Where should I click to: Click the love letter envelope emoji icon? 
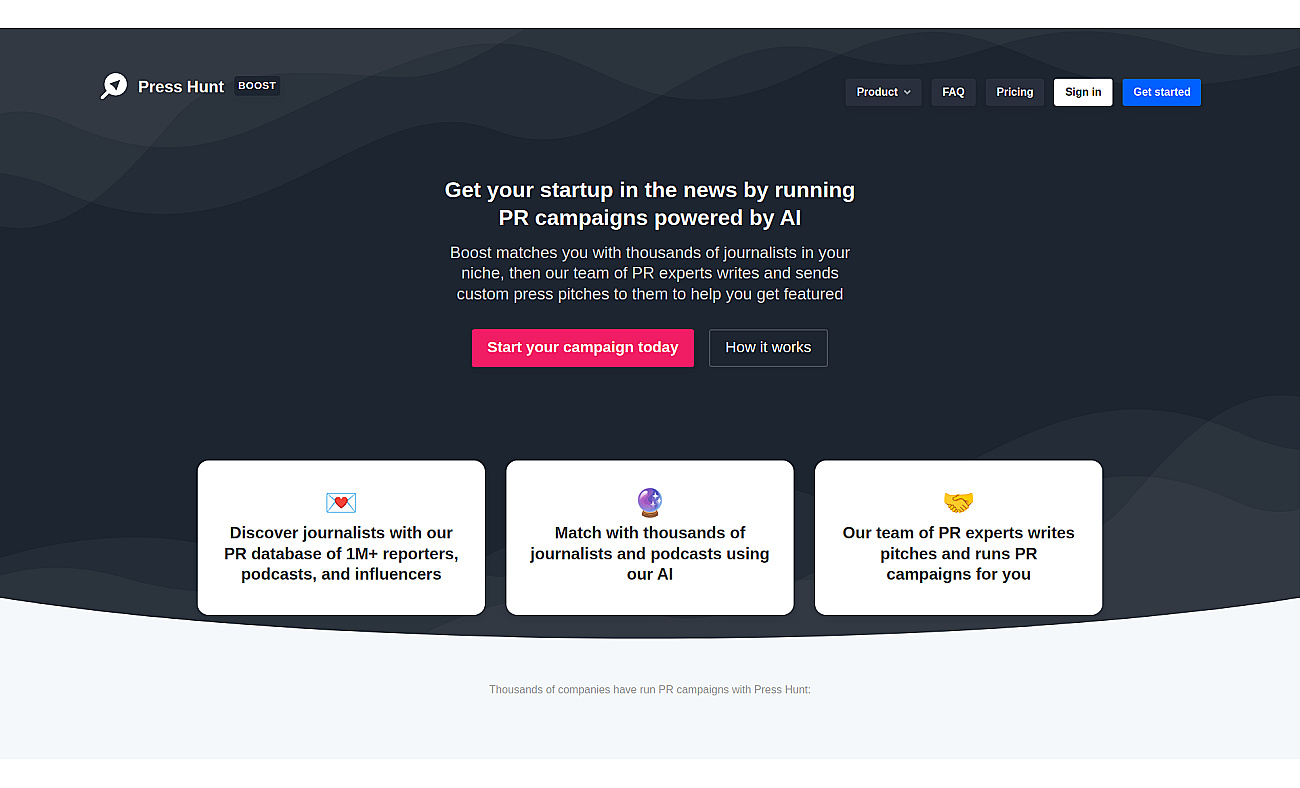pyautogui.click(x=341, y=502)
